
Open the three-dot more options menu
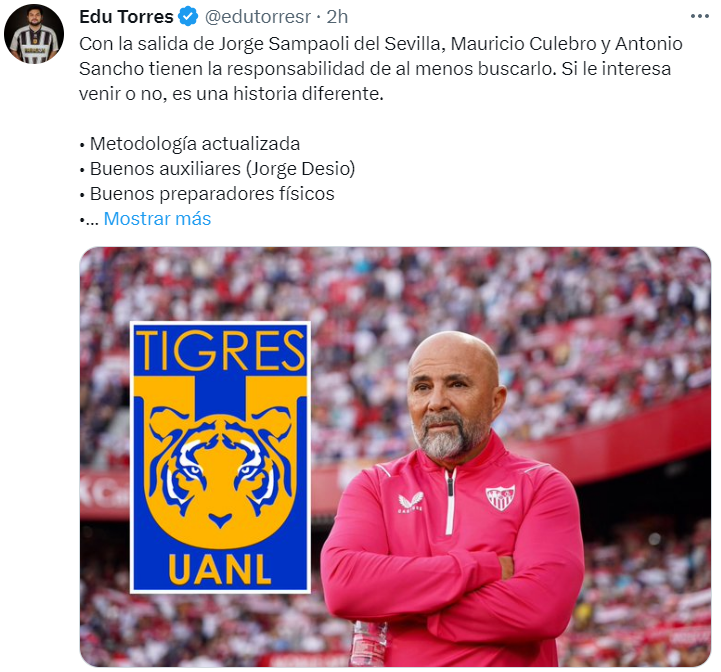(699, 17)
